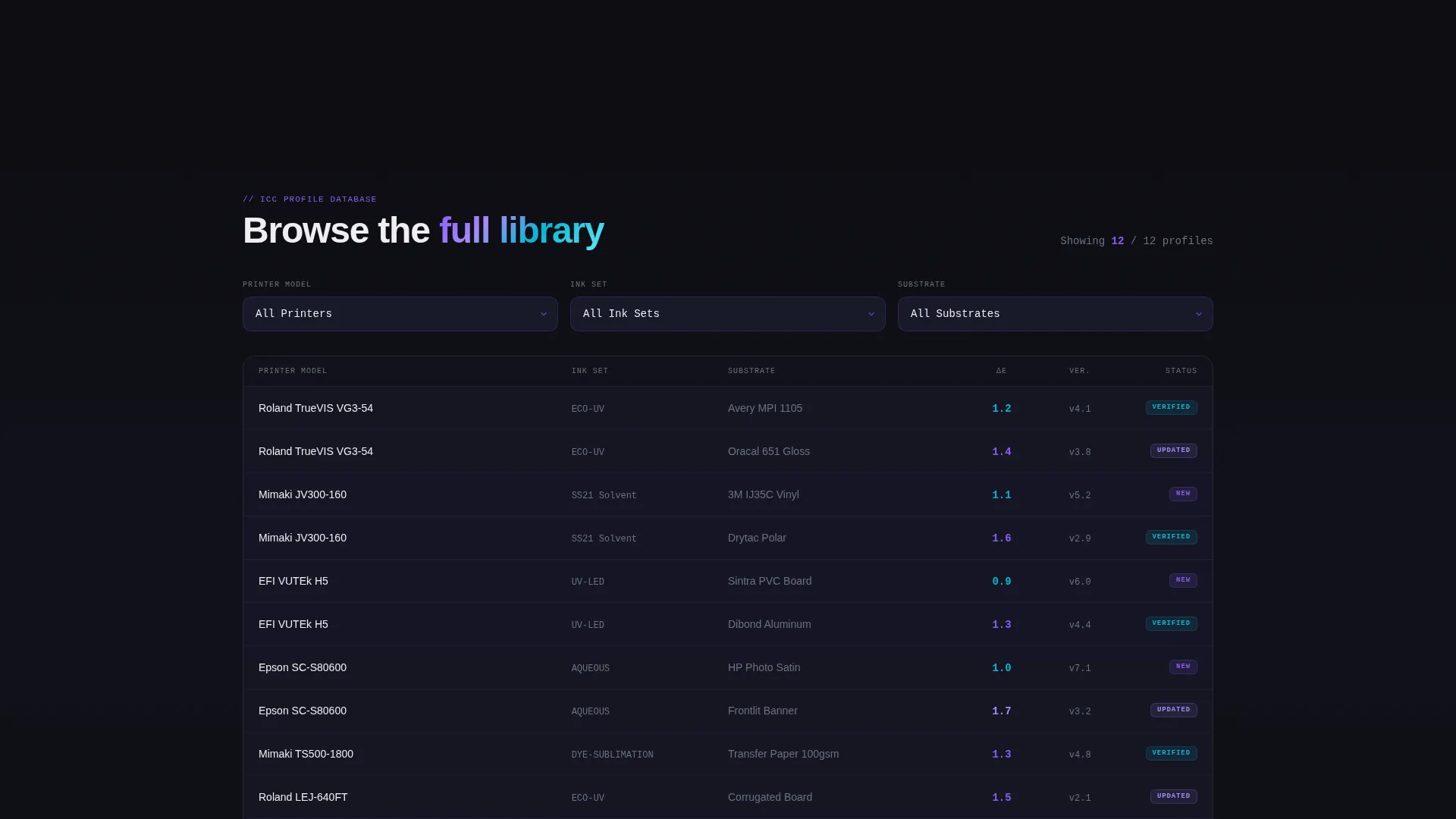Click the Printer Model dropdown chevron arrow
Image resolution: width=1456 pixels, height=819 pixels.
(x=543, y=314)
